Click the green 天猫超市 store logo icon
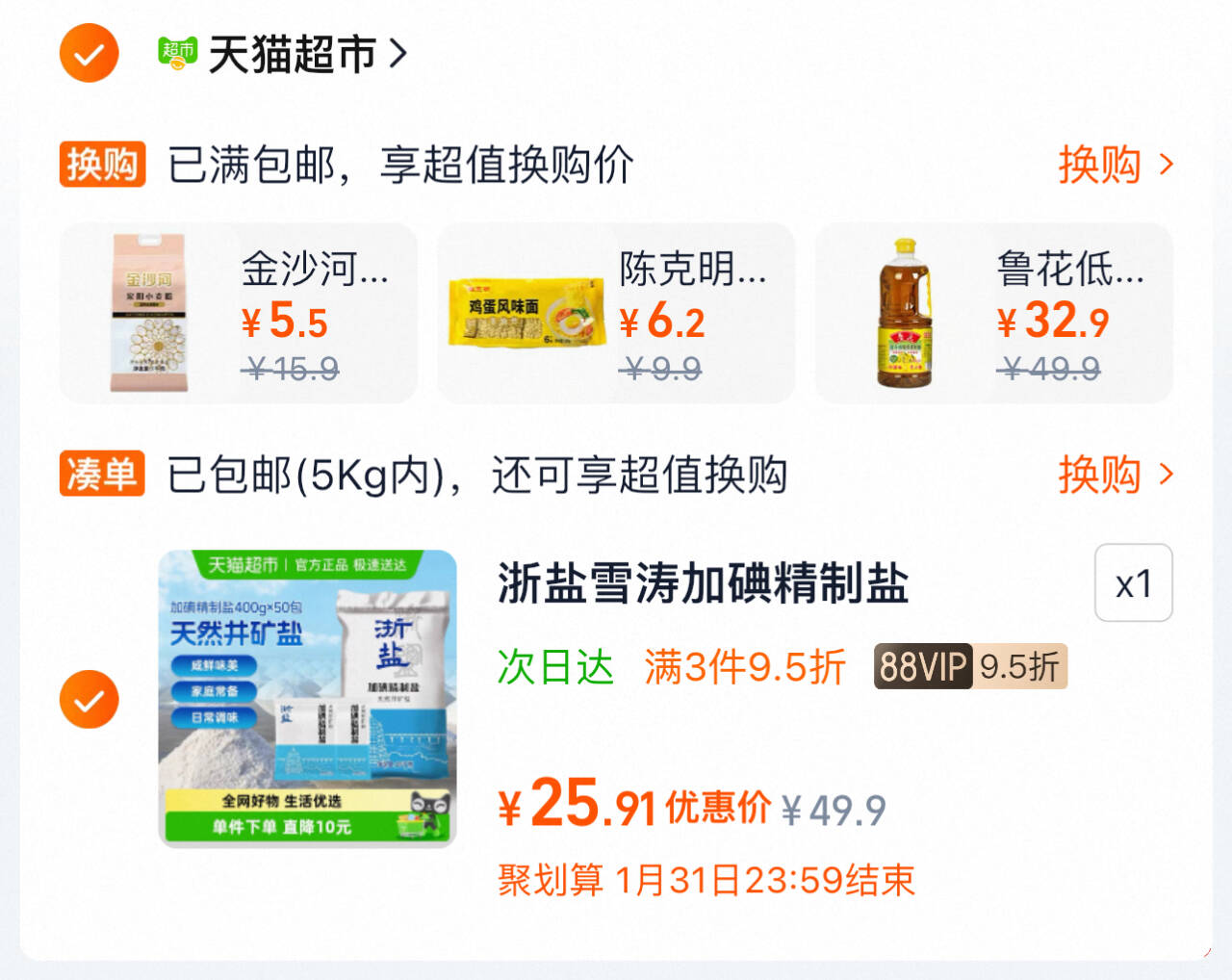 (x=177, y=53)
